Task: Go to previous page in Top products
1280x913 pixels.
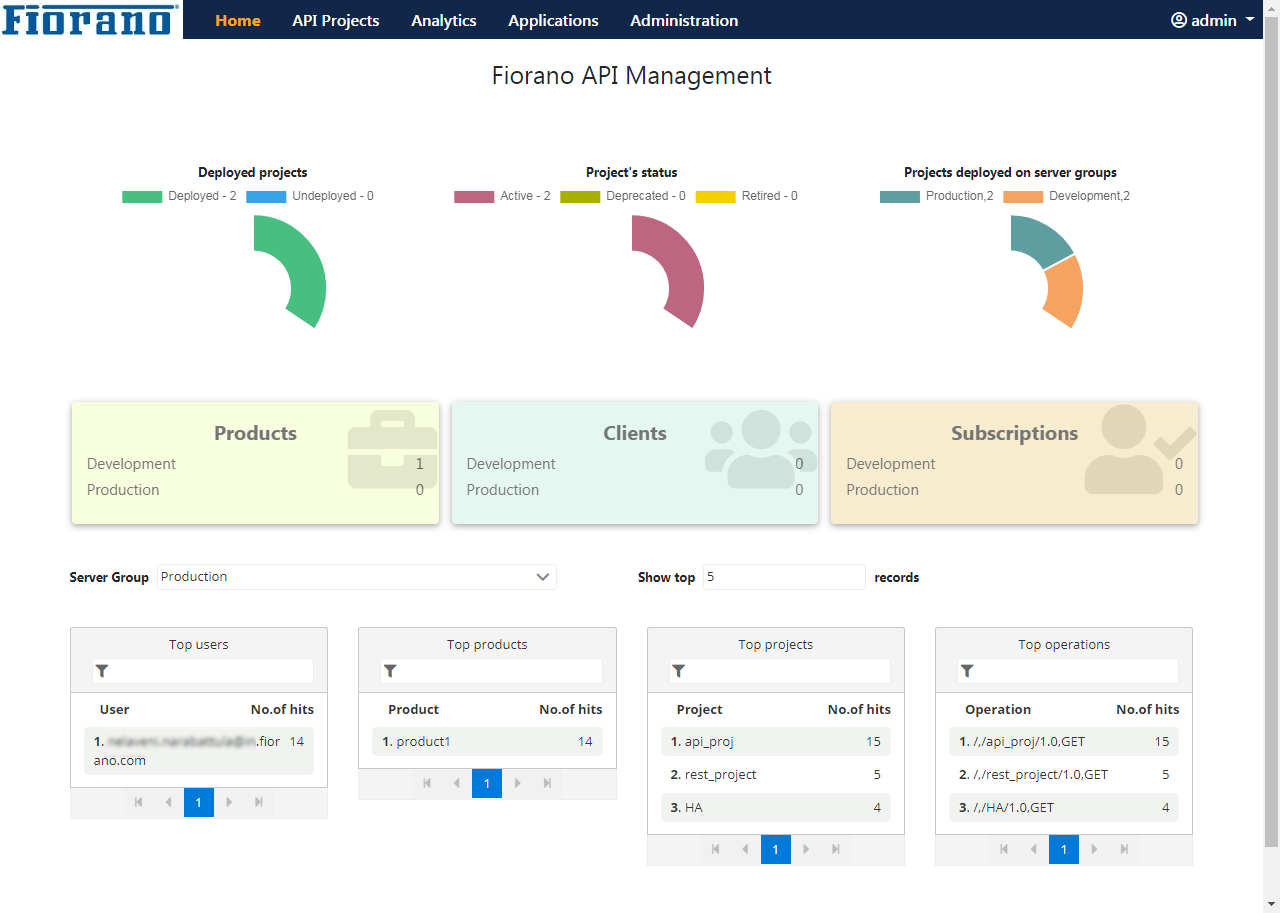Action: pyautogui.click(x=457, y=783)
